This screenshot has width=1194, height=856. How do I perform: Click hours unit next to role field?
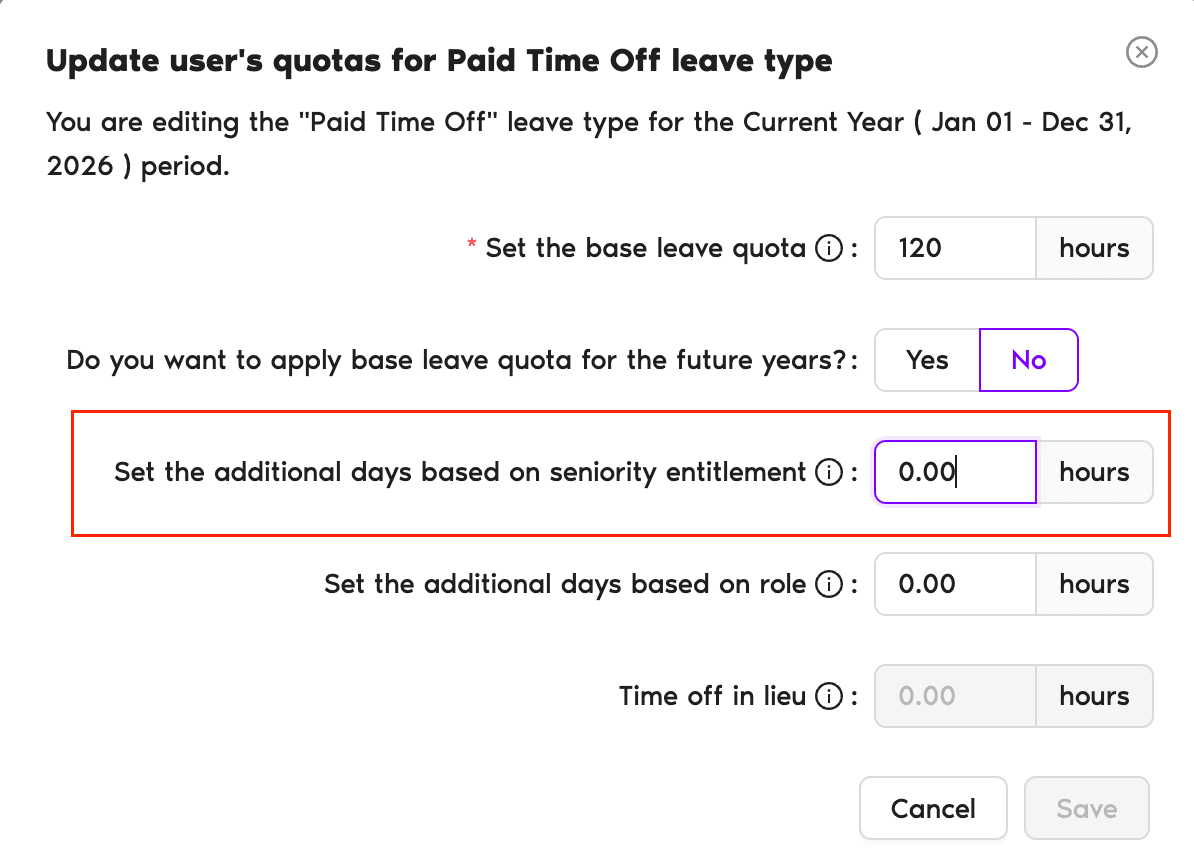tap(1094, 584)
